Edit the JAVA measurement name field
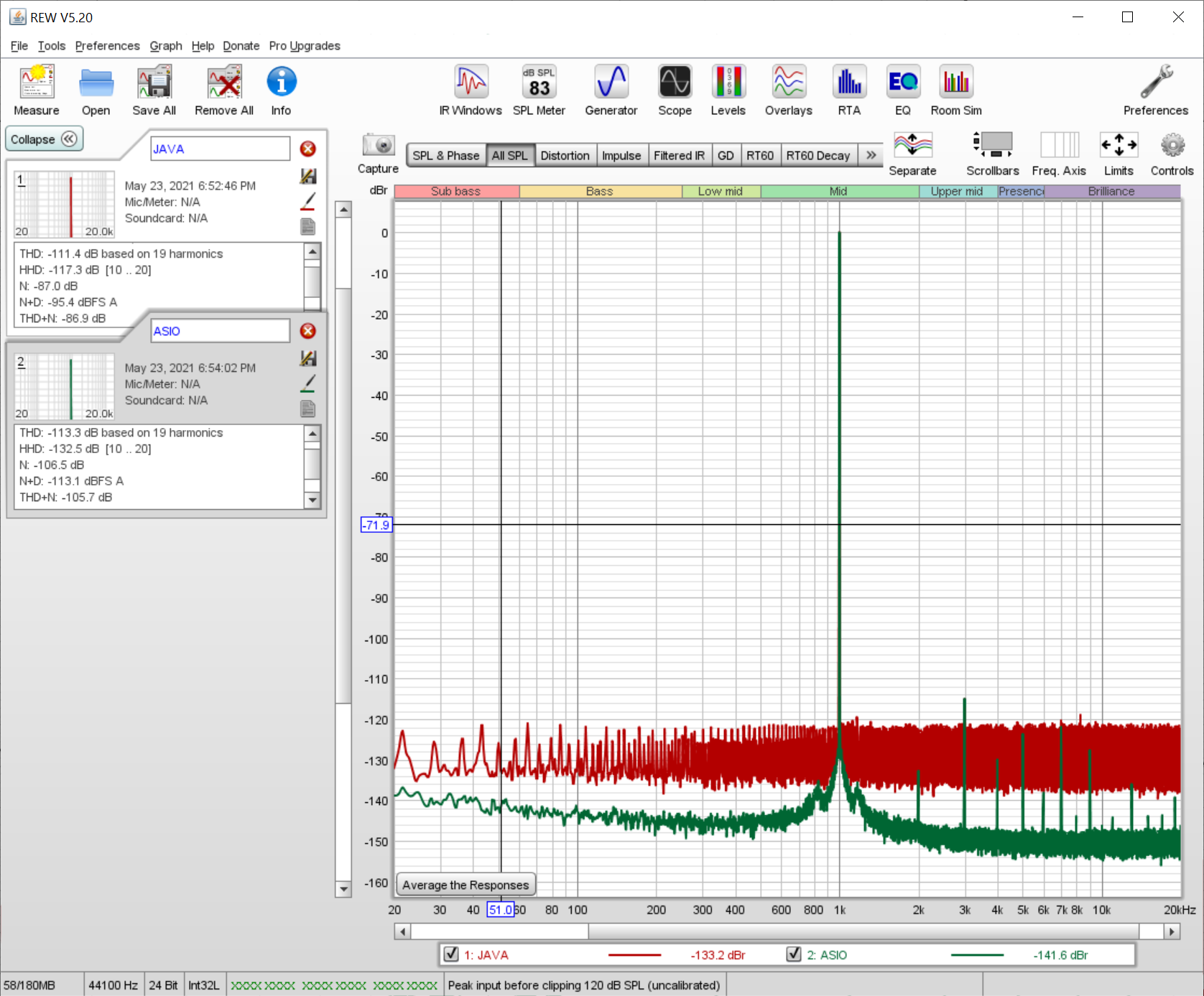The image size is (1204, 996). click(x=220, y=149)
